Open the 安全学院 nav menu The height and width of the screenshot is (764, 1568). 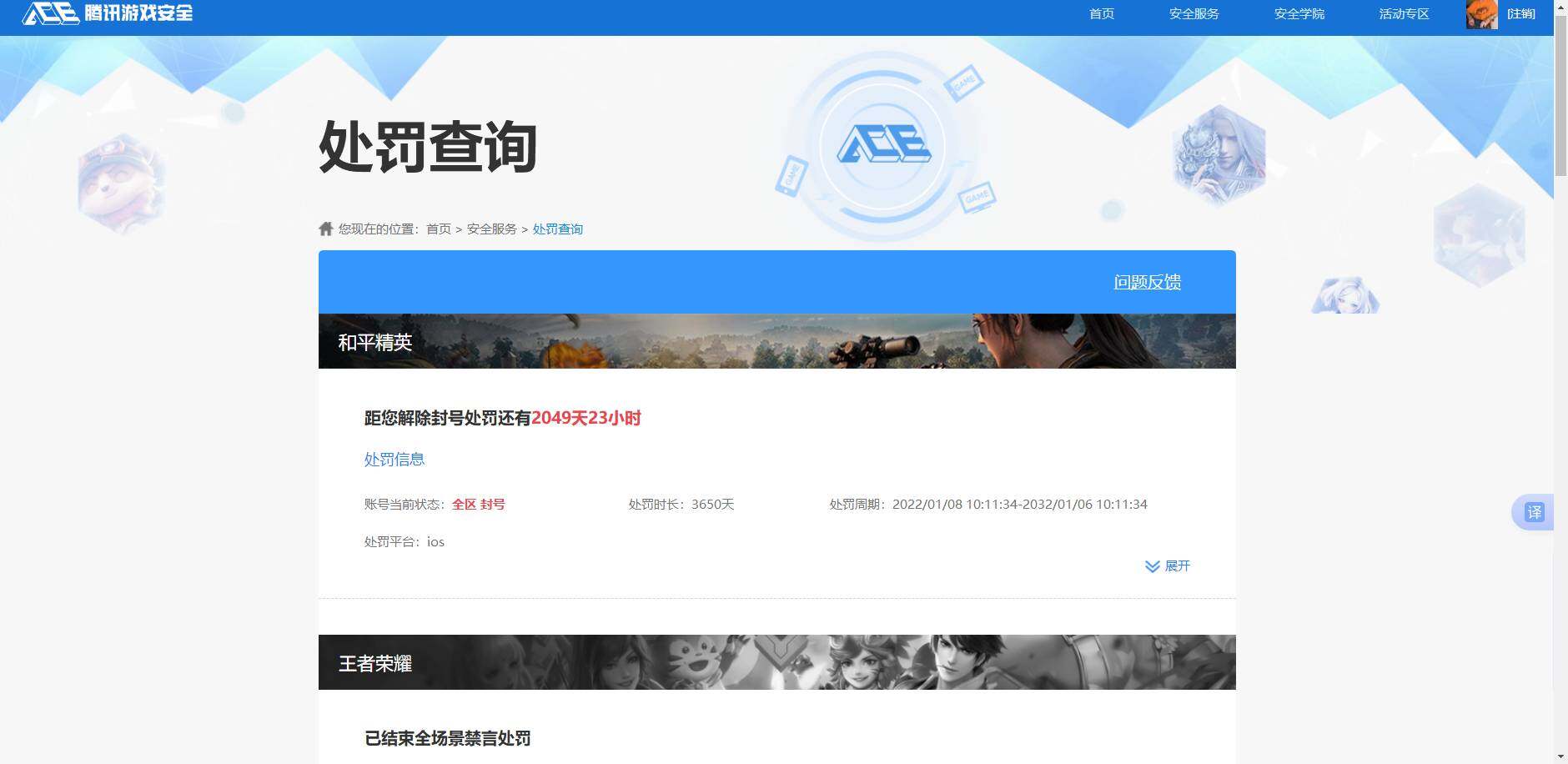(1299, 14)
